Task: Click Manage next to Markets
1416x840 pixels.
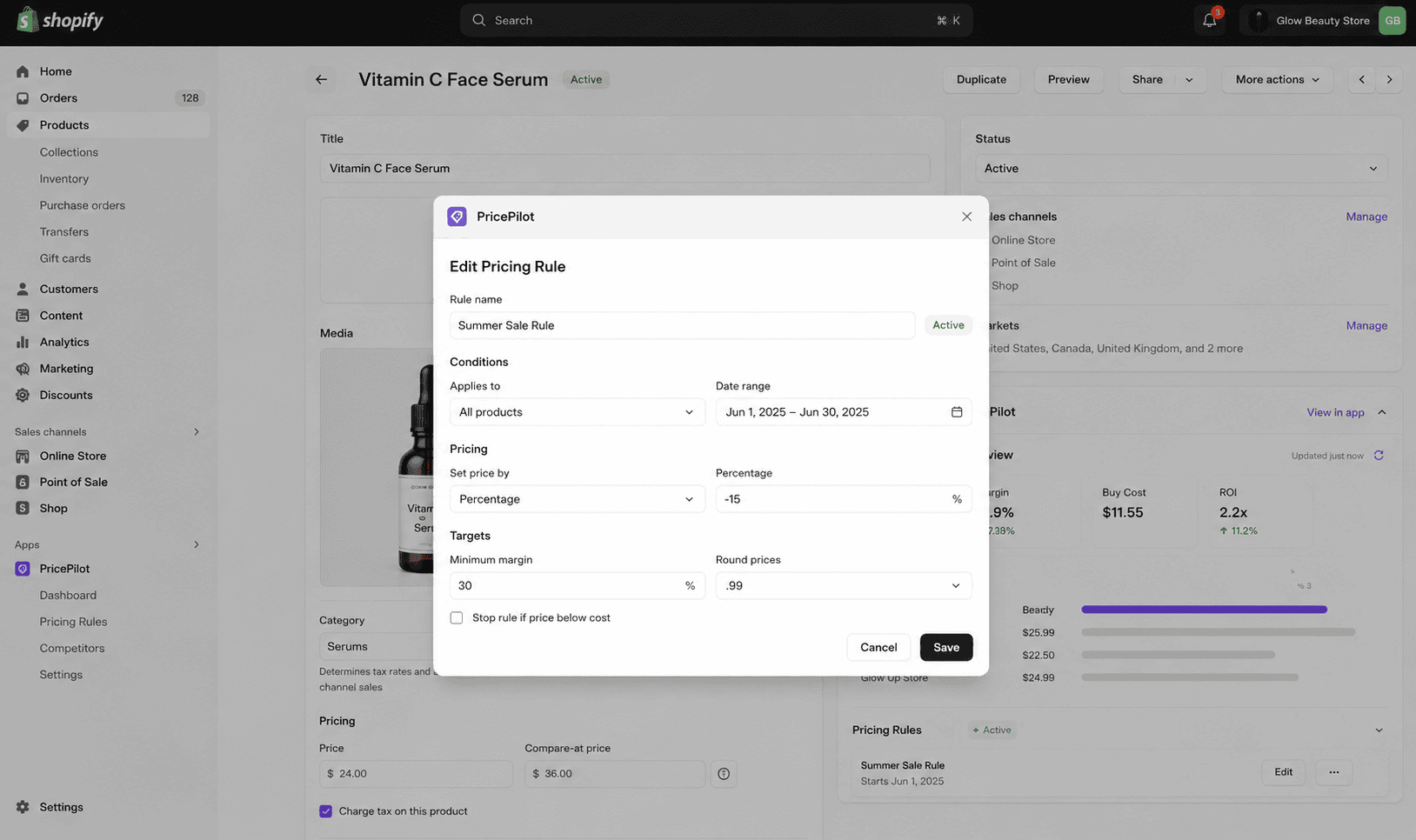Action: [x=1366, y=325]
